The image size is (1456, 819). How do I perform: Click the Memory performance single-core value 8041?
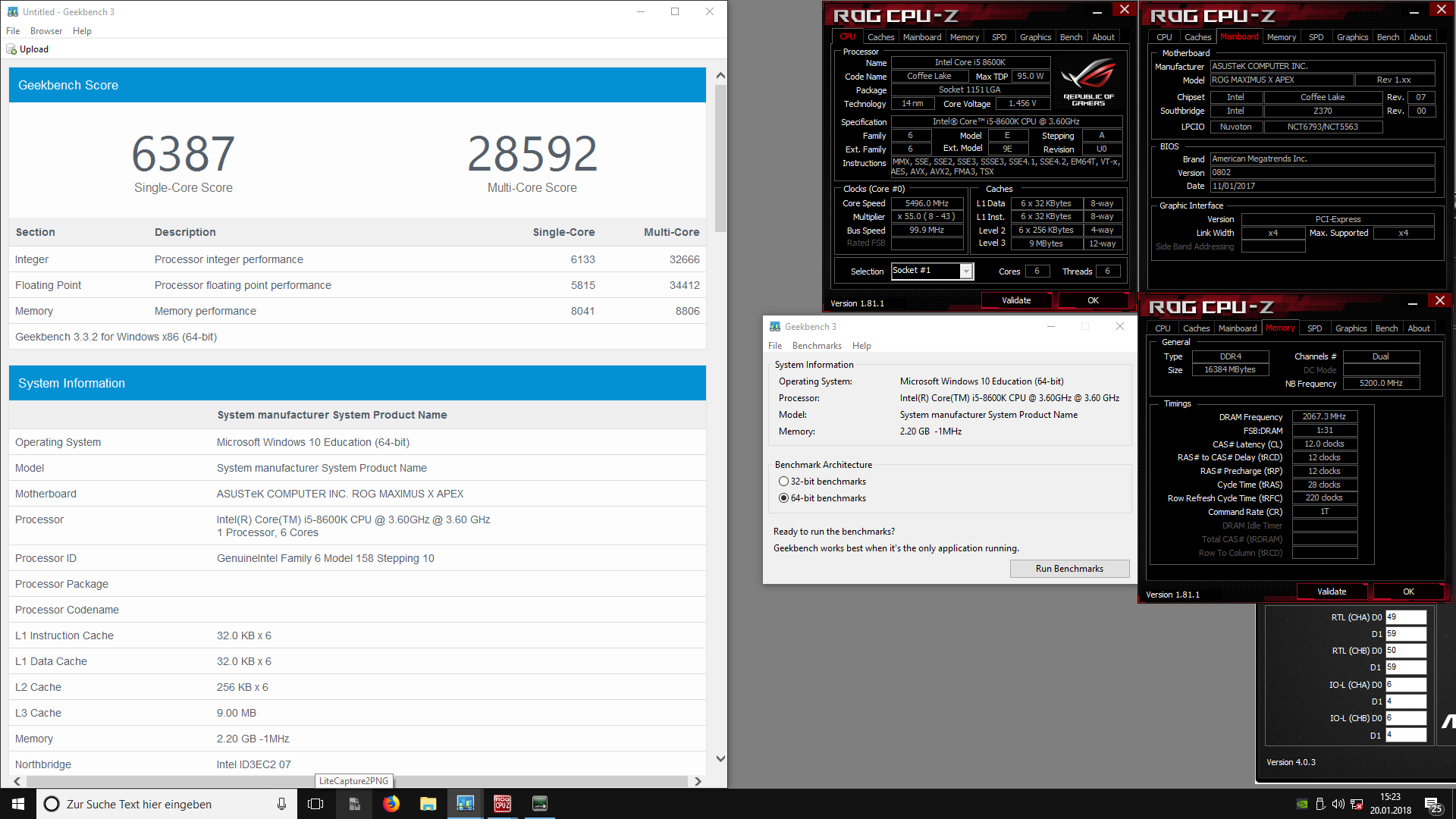(582, 311)
